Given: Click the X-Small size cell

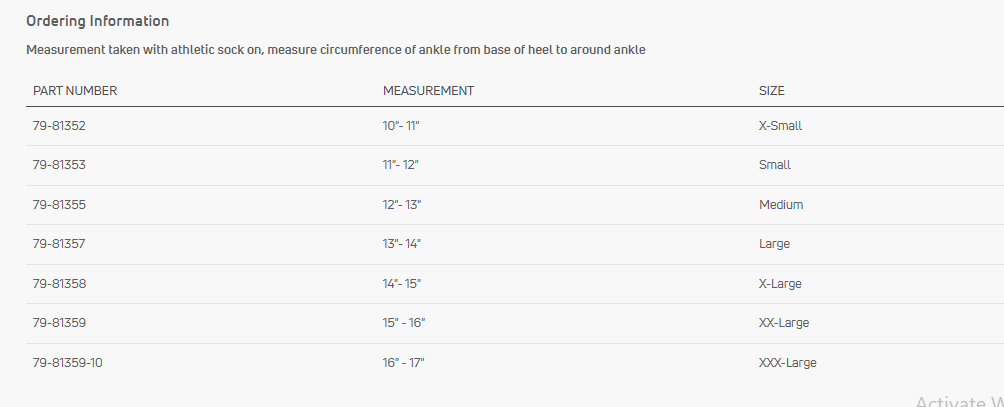Looking at the screenshot, I should (x=781, y=126).
